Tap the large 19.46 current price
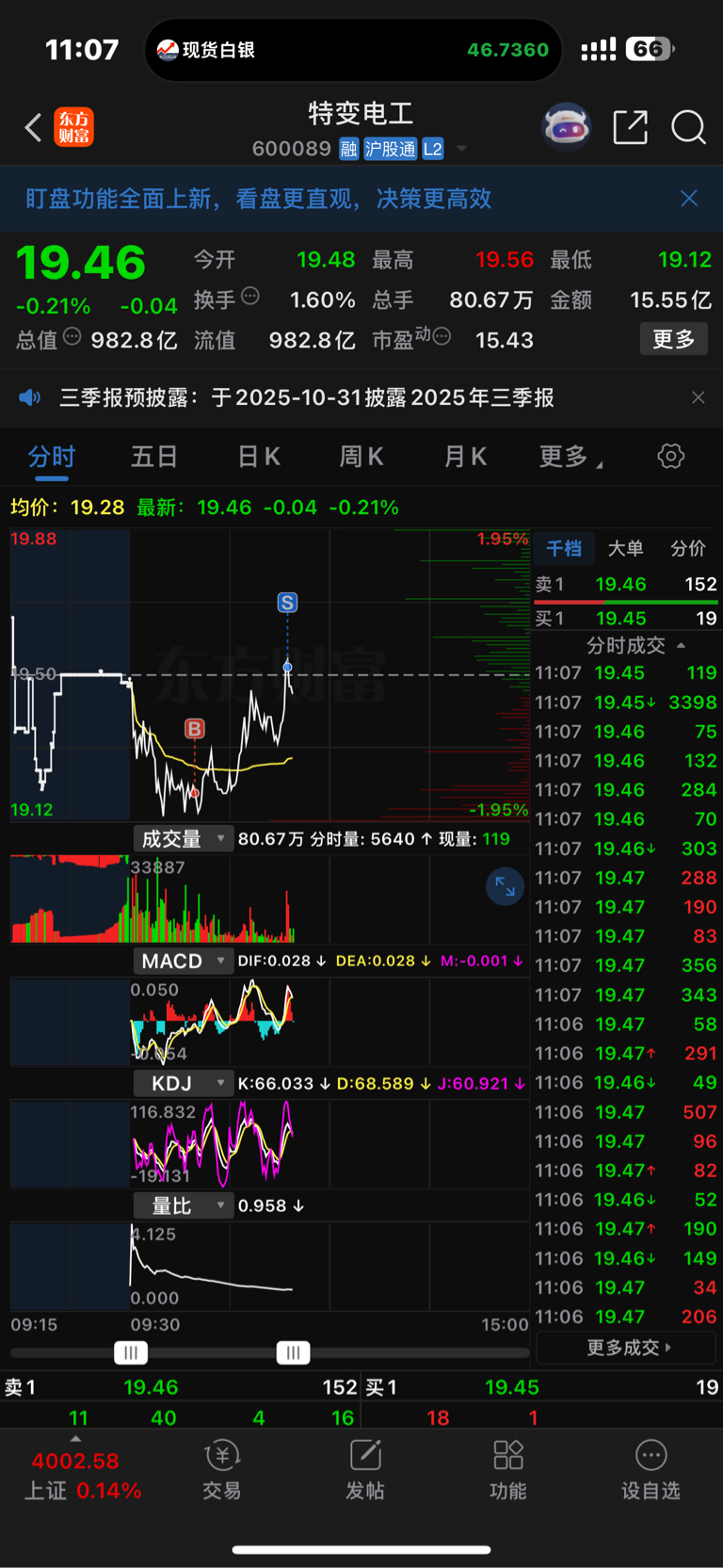723x1568 pixels. (81, 263)
